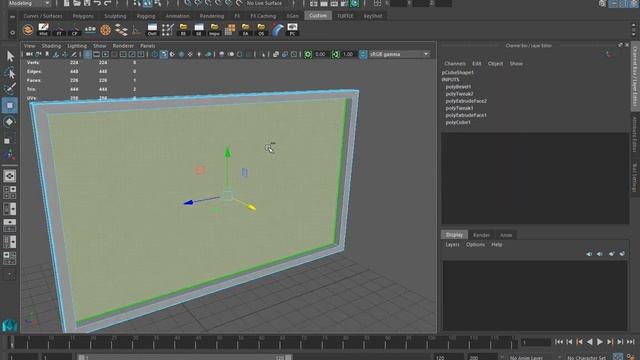
Task: Click the Save scene icon
Action: click(87, 3)
